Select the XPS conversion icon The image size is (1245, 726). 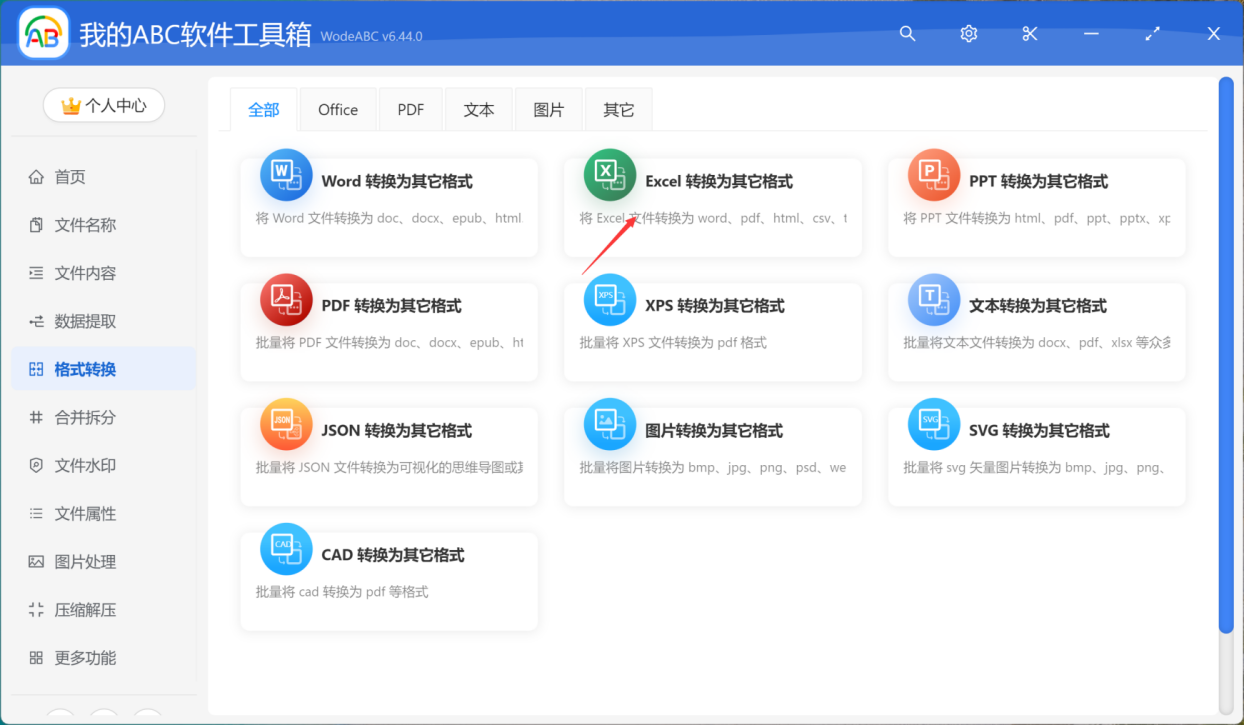point(610,299)
